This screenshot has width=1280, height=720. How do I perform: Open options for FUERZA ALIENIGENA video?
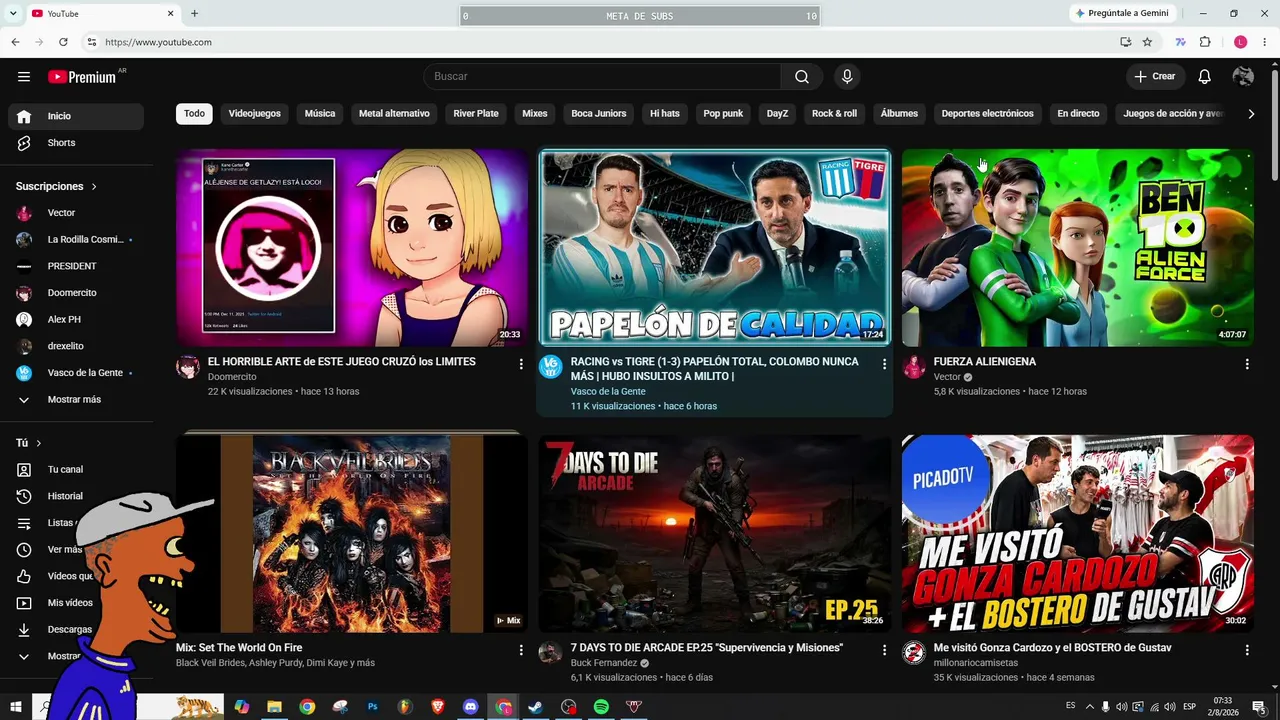coord(1247,364)
